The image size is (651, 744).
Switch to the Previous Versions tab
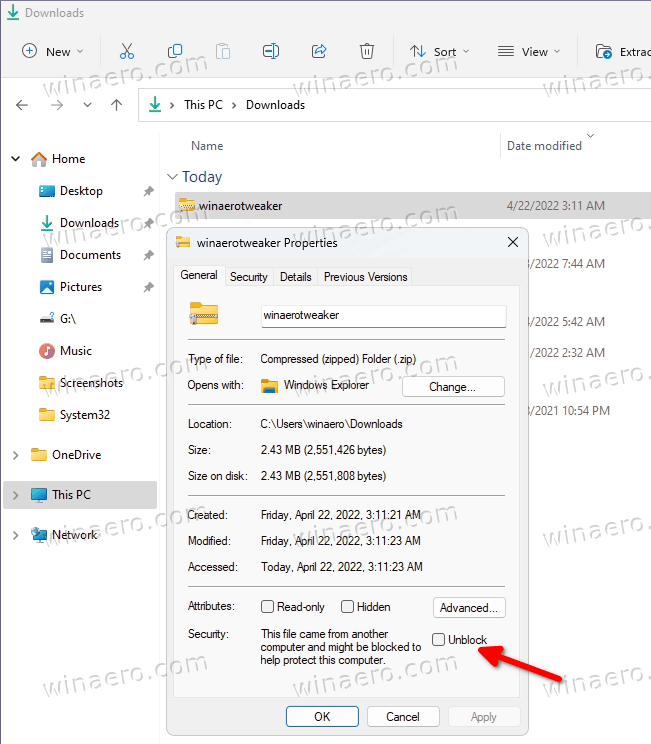coord(365,277)
